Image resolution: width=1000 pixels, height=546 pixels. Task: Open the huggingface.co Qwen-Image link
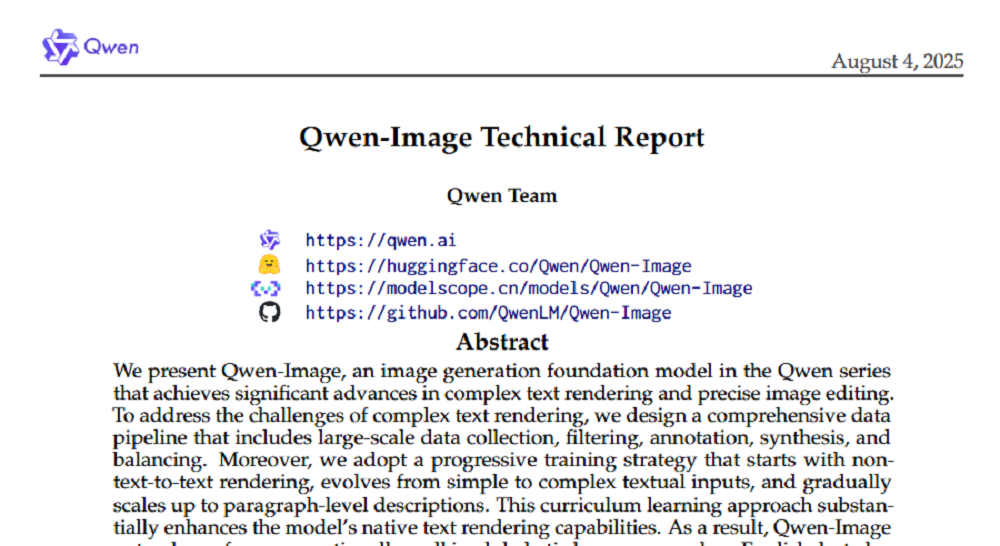[498, 265]
